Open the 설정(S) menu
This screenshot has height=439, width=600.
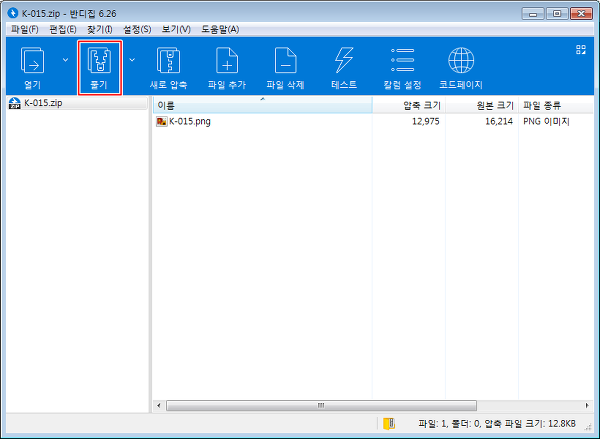(x=137, y=29)
